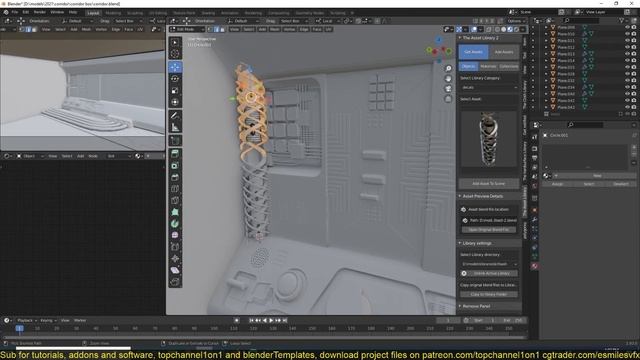Select the Extrude Region tool
The height and width of the screenshot is (360, 640).
(x=175, y=154)
